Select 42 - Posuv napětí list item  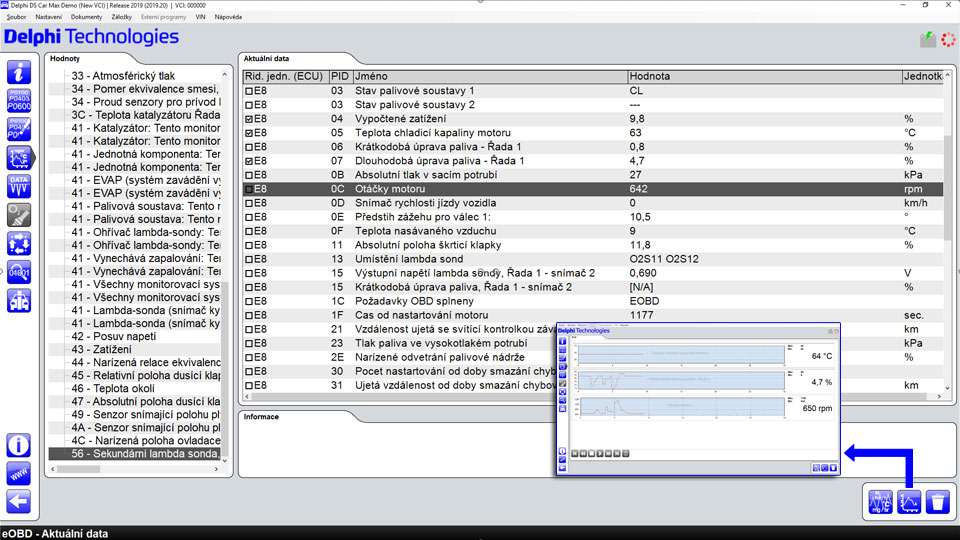[x=113, y=336]
